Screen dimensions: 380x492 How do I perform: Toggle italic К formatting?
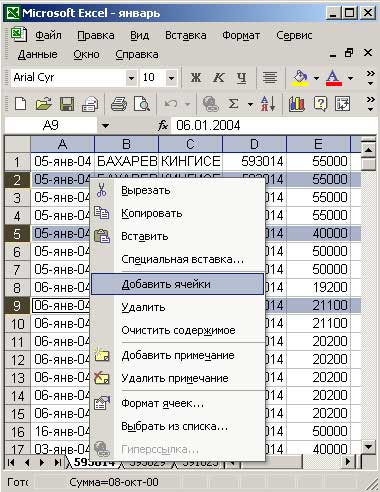click(218, 78)
